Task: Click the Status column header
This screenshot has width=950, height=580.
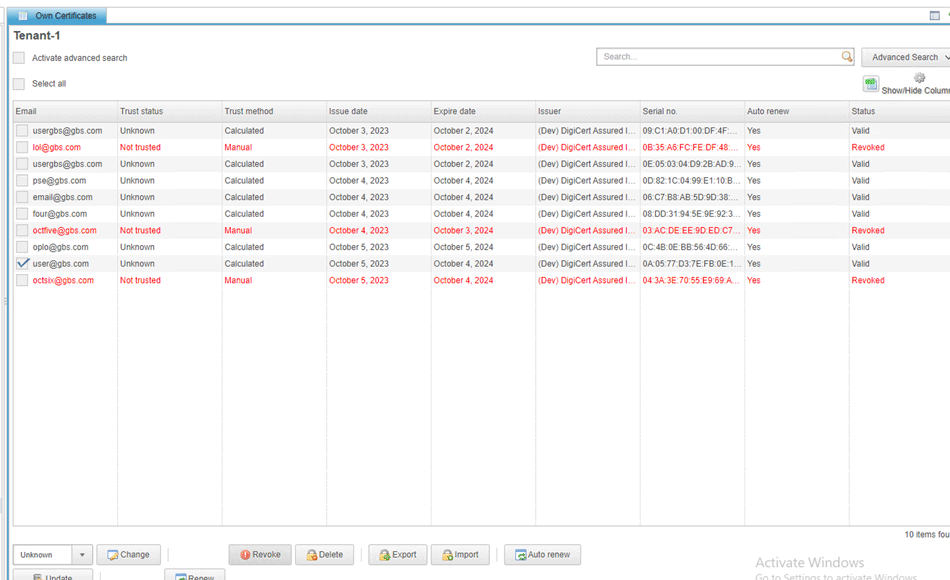Action: [x=863, y=111]
